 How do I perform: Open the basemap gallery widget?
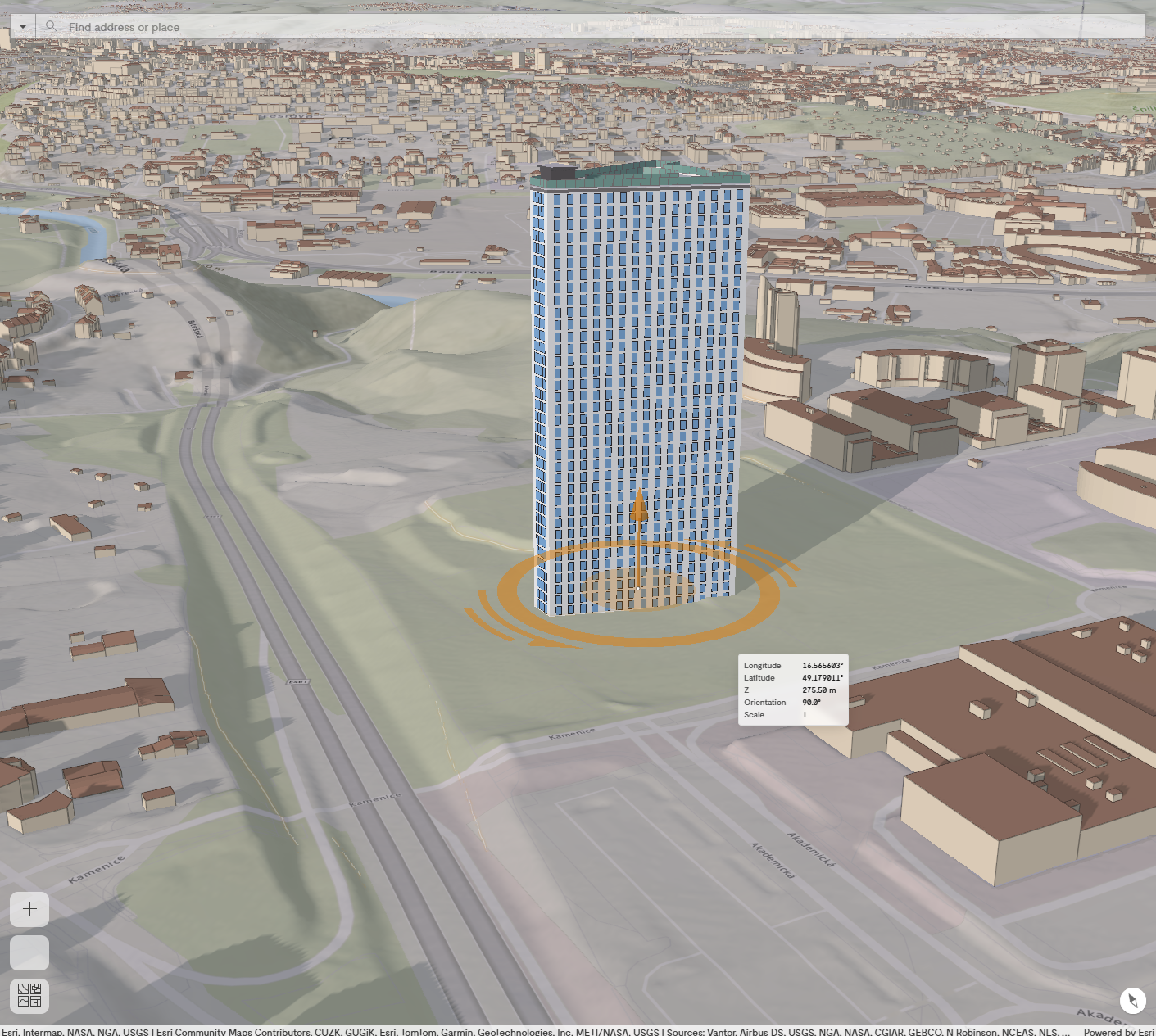tap(29, 996)
